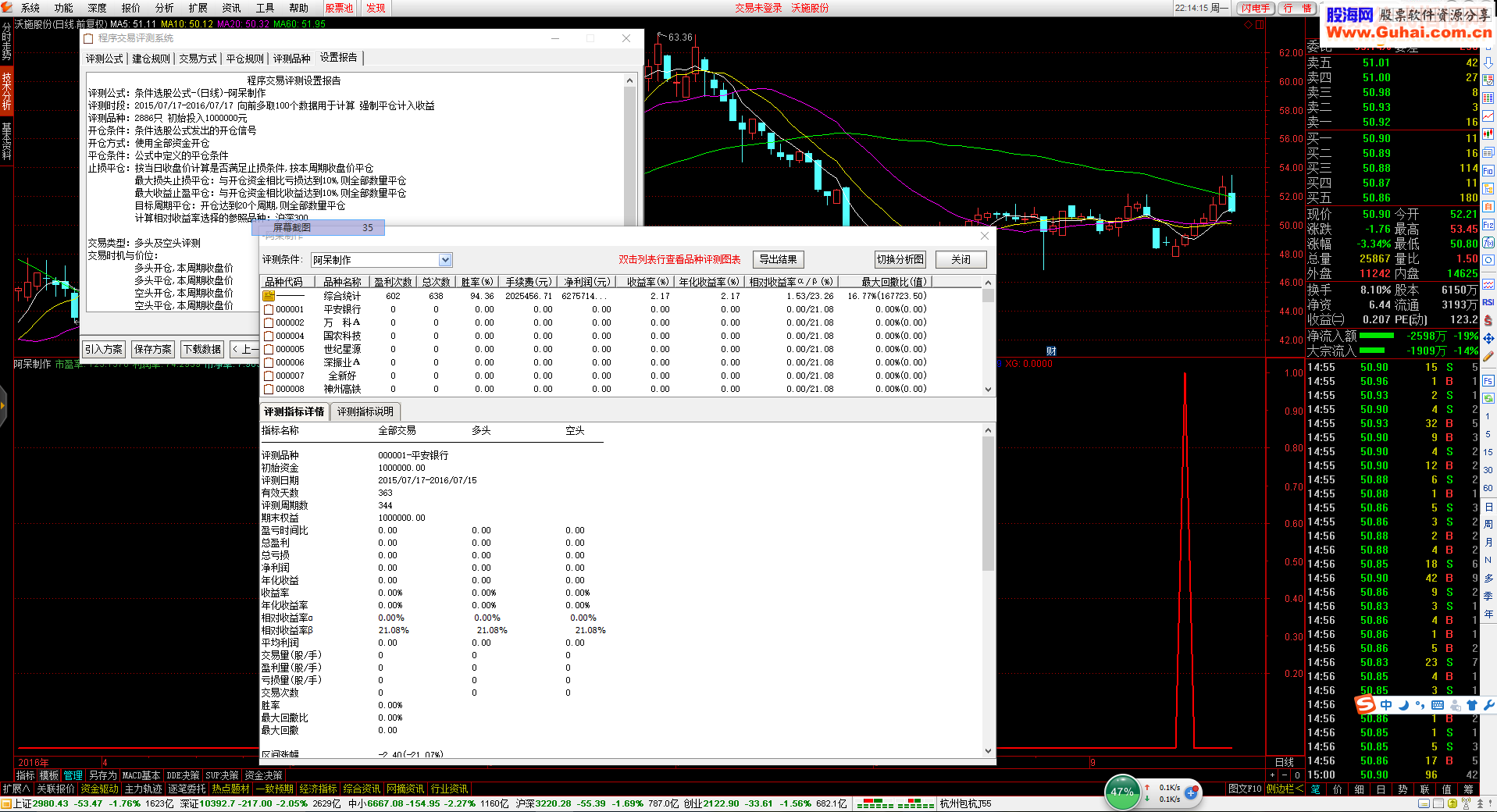Click the 图文F10 button
The height and width of the screenshot is (812, 1497).
pyautogui.click(x=1245, y=789)
